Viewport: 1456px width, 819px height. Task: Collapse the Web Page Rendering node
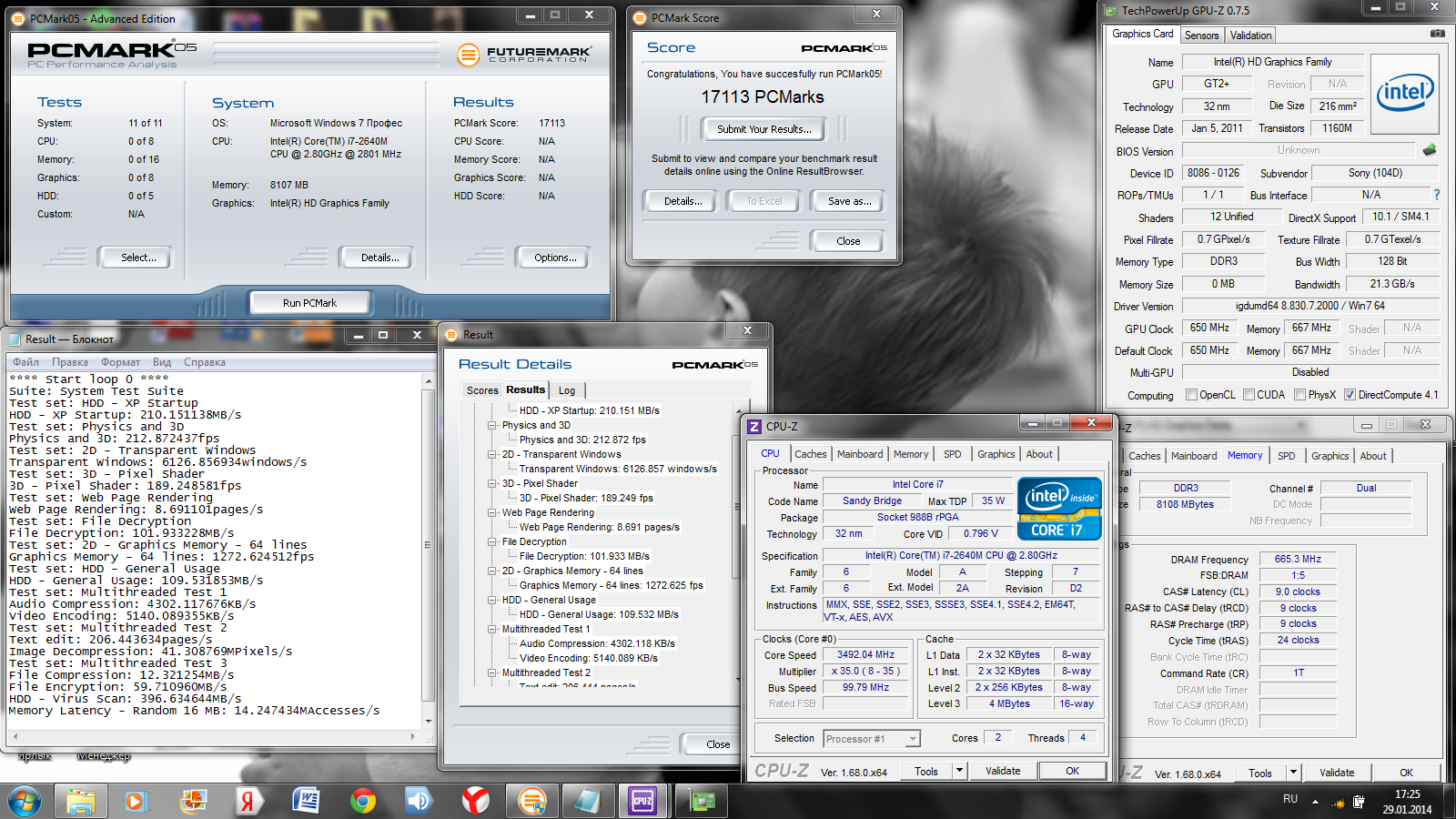click(x=492, y=512)
